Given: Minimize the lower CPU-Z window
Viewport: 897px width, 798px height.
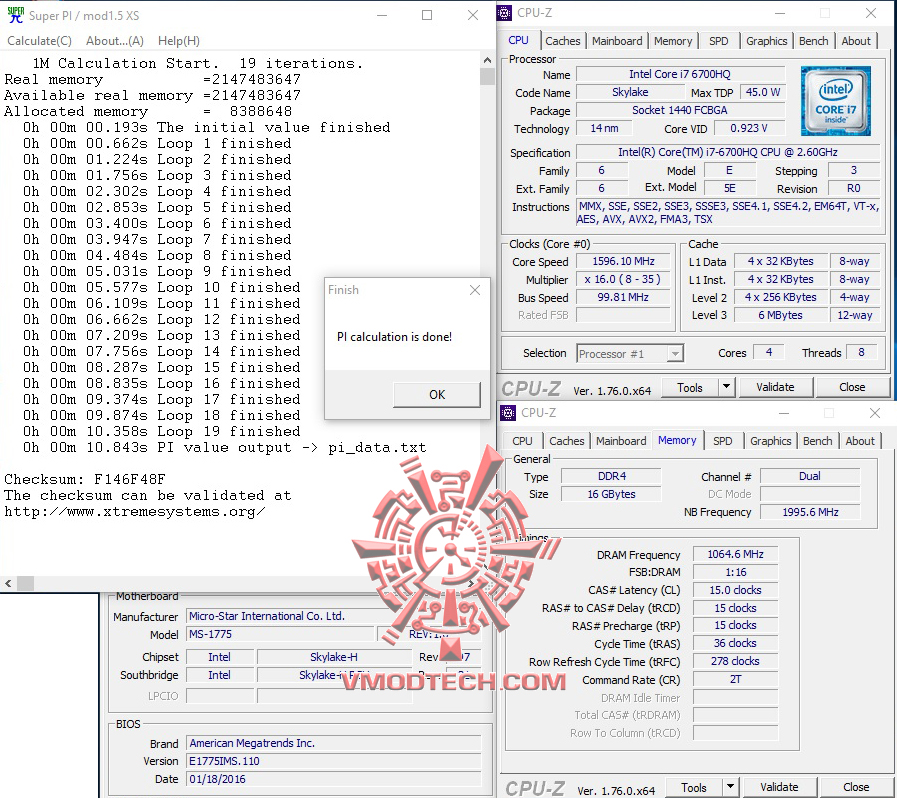Looking at the screenshot, I should tap(784, 413).
